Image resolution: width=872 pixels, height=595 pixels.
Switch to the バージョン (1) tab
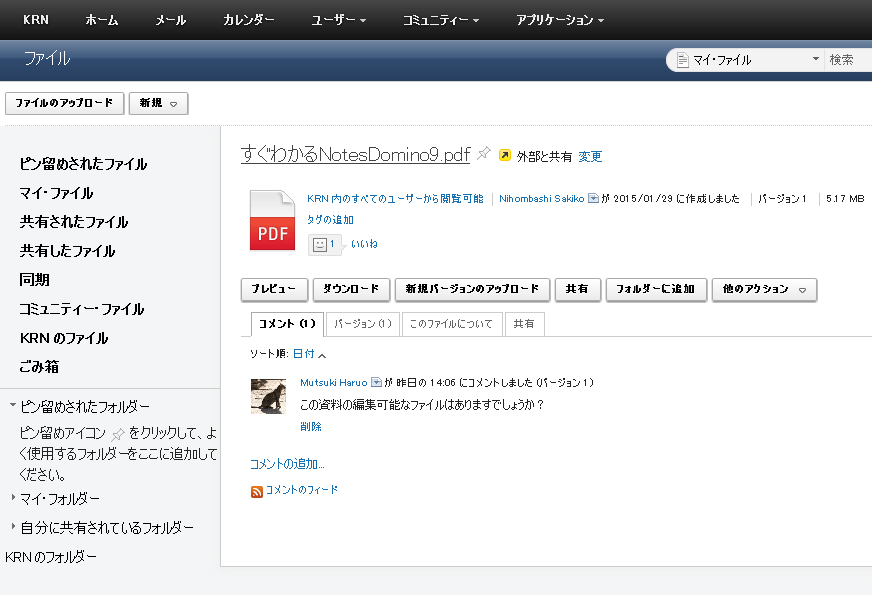[x=362, y=324]
